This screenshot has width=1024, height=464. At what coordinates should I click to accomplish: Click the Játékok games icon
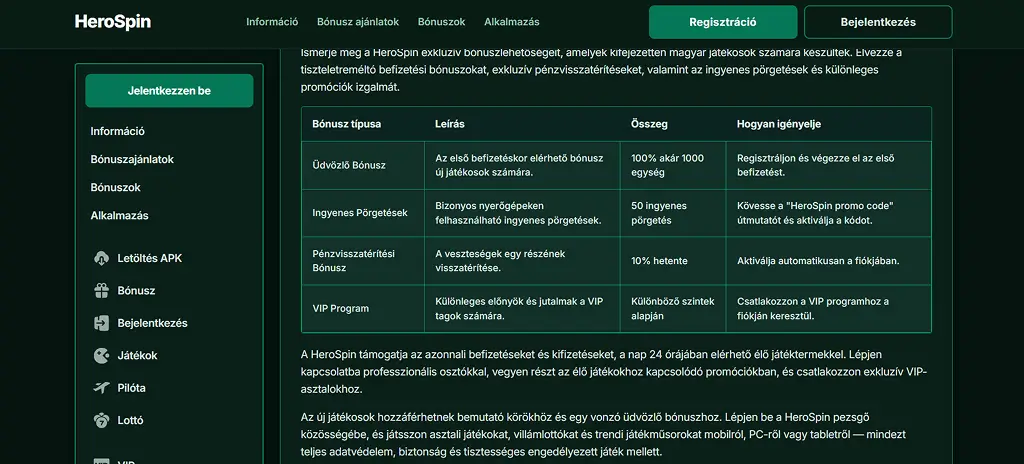pos(101,356)
